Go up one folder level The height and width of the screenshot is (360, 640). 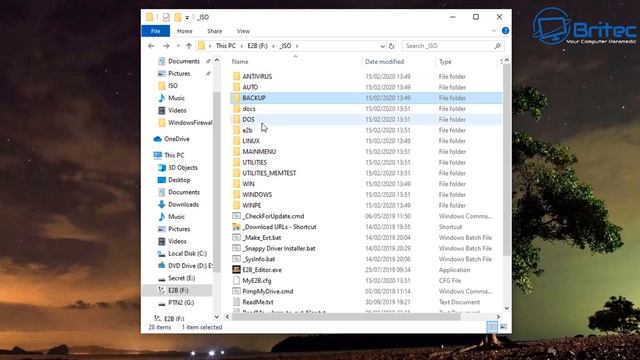[x=189, y=46]
